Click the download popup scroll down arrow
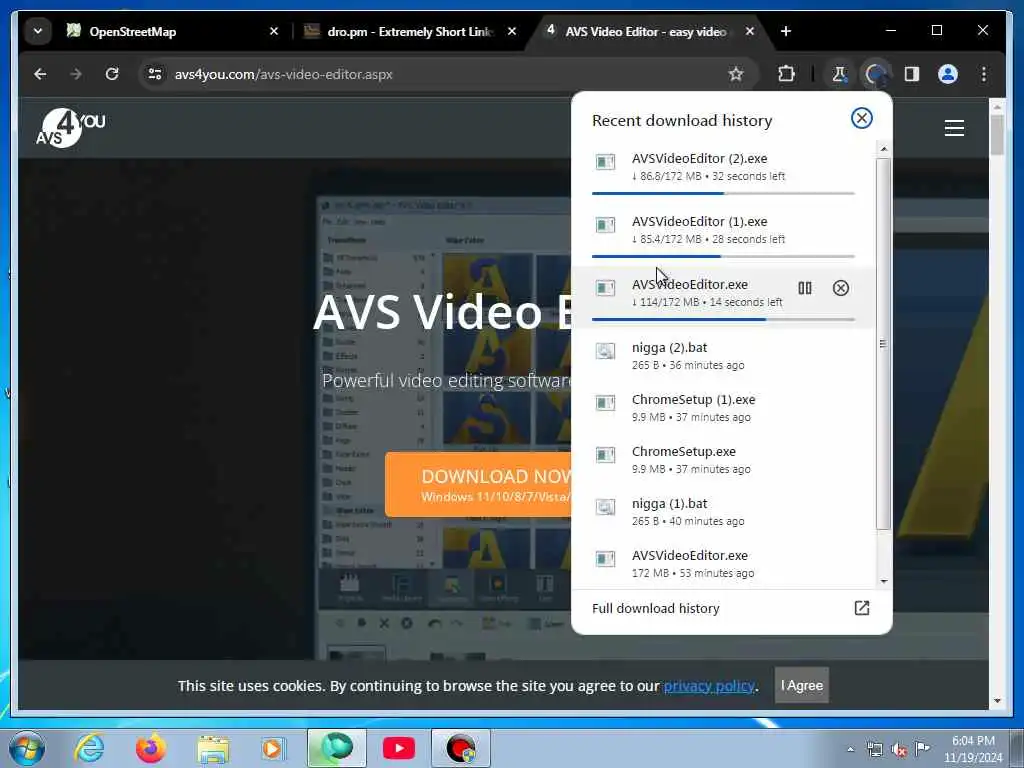 pos(884,581)
